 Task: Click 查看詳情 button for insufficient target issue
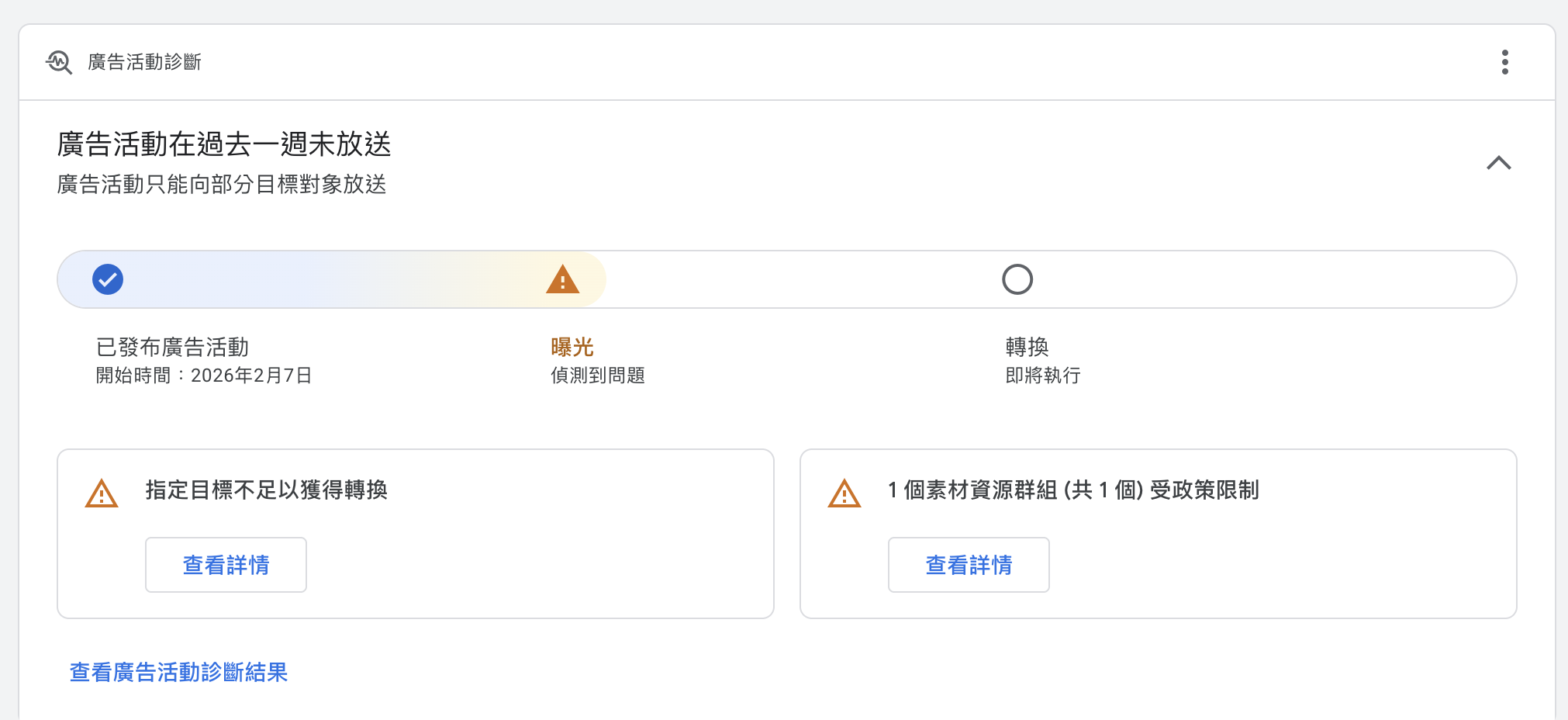pos(226,565)
